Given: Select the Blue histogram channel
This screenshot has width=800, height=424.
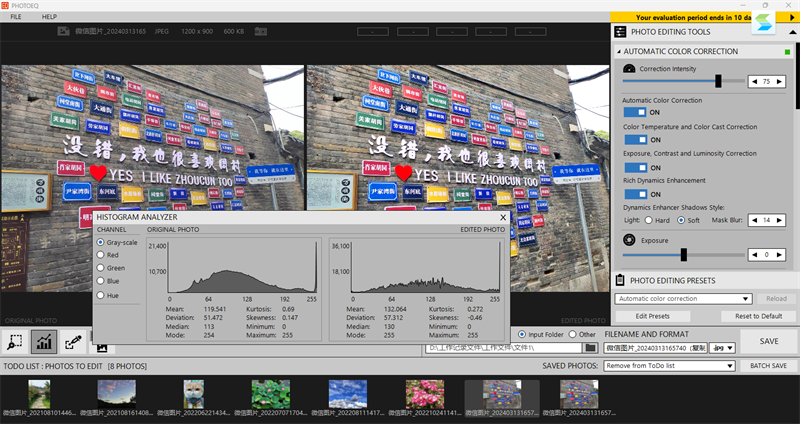Looking at the screenshot, I should pyautogui.click(x=101, y=281).
